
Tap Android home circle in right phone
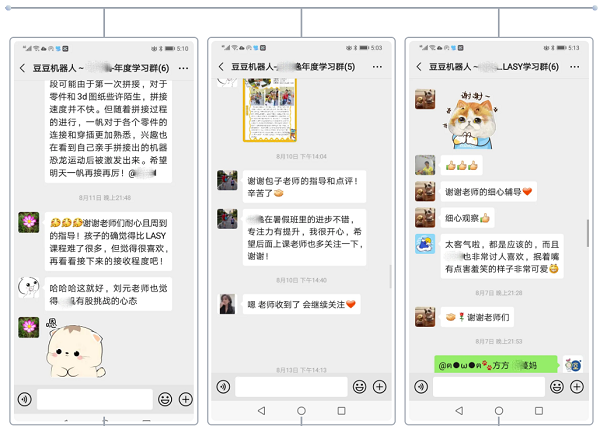(x=499, y=411)
